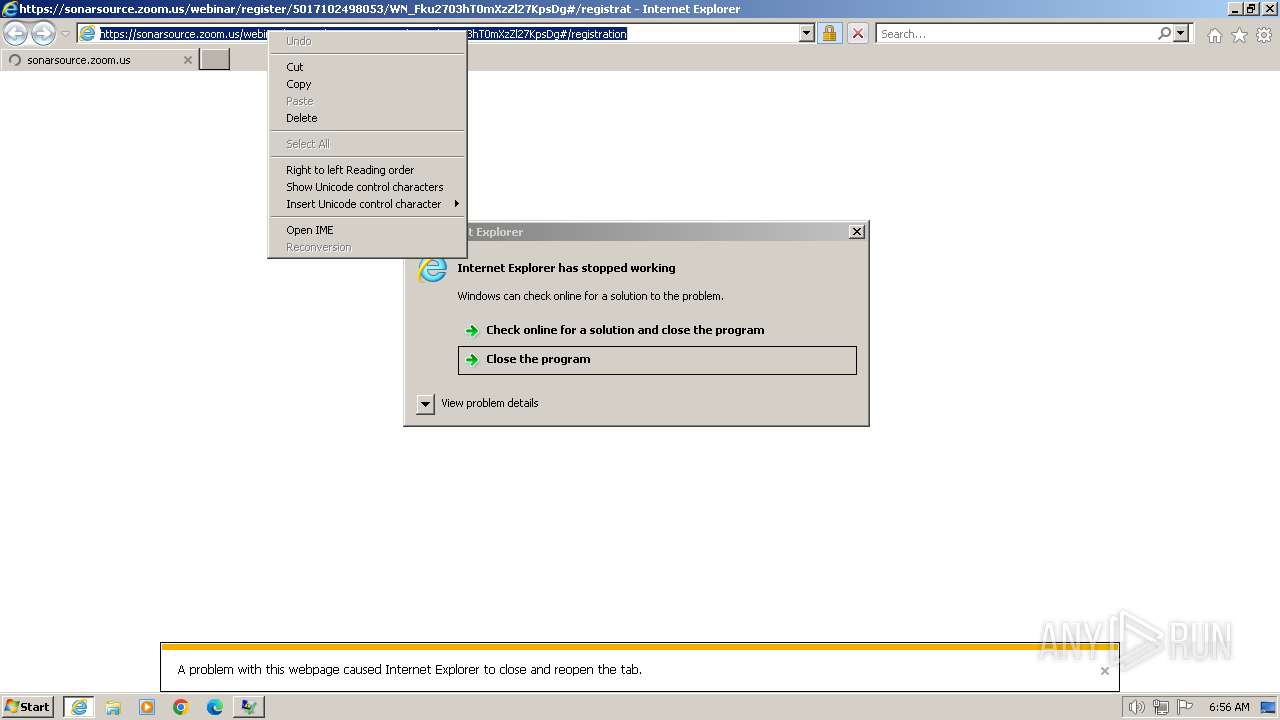1280x720 pixels.
Task: Expand View problem details arrow
Action: tap(425, 404)
